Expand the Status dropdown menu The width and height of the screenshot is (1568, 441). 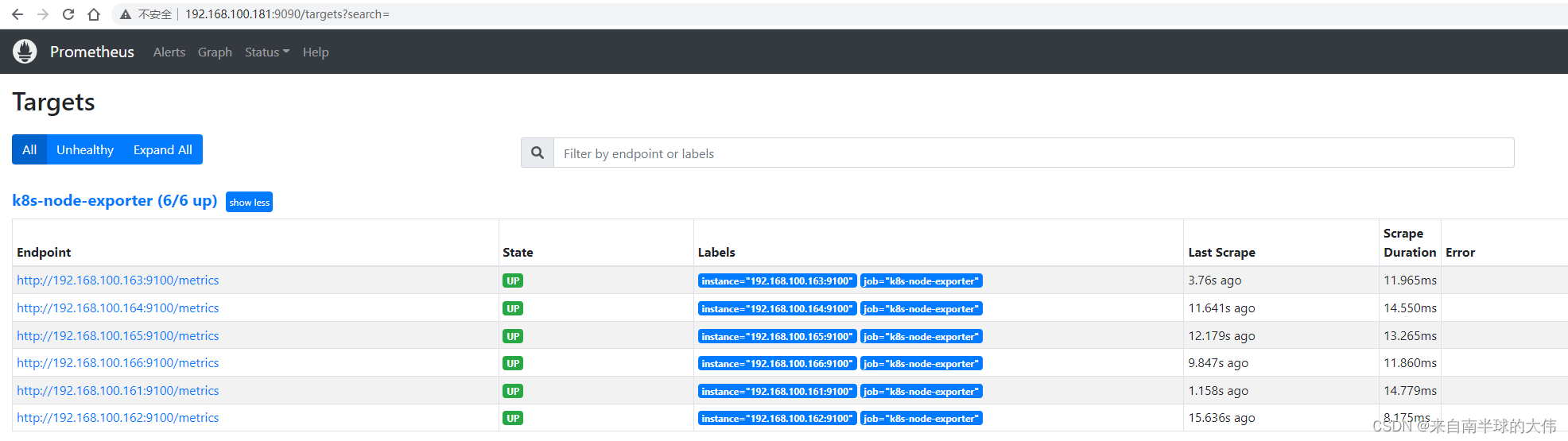tap(267, 52)
